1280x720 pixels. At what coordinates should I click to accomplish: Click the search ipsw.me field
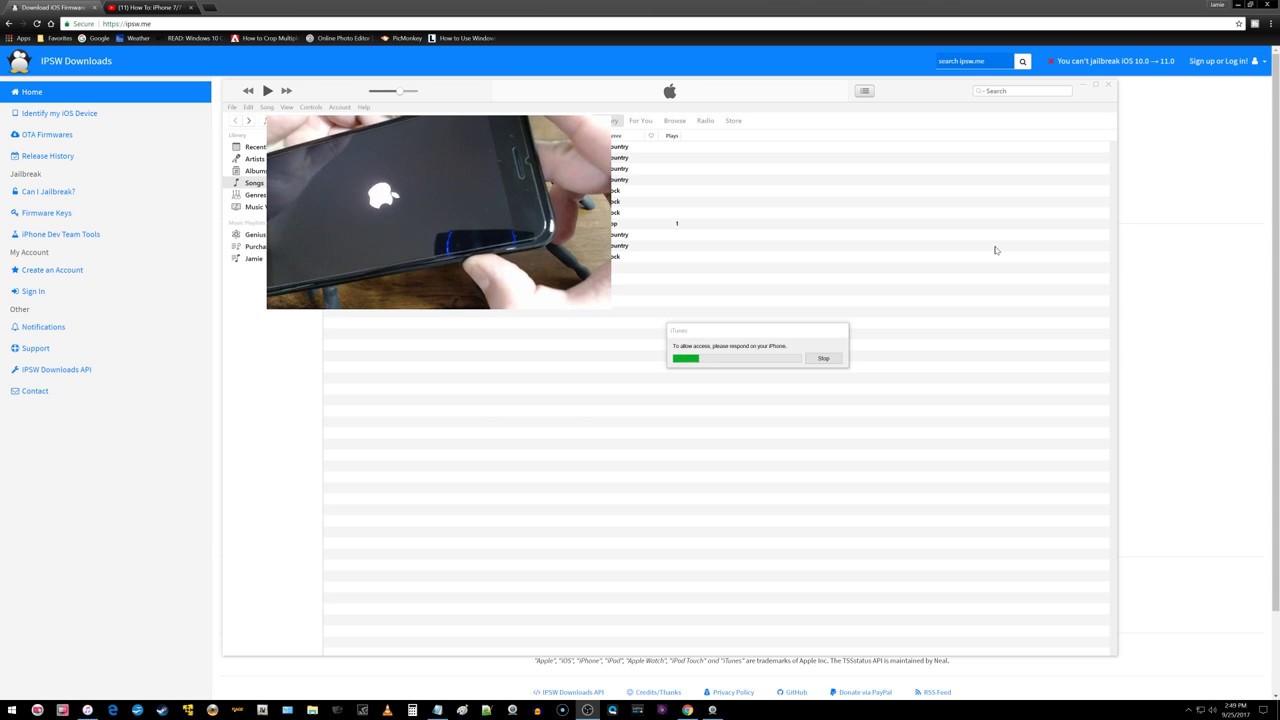pos(974,61)
